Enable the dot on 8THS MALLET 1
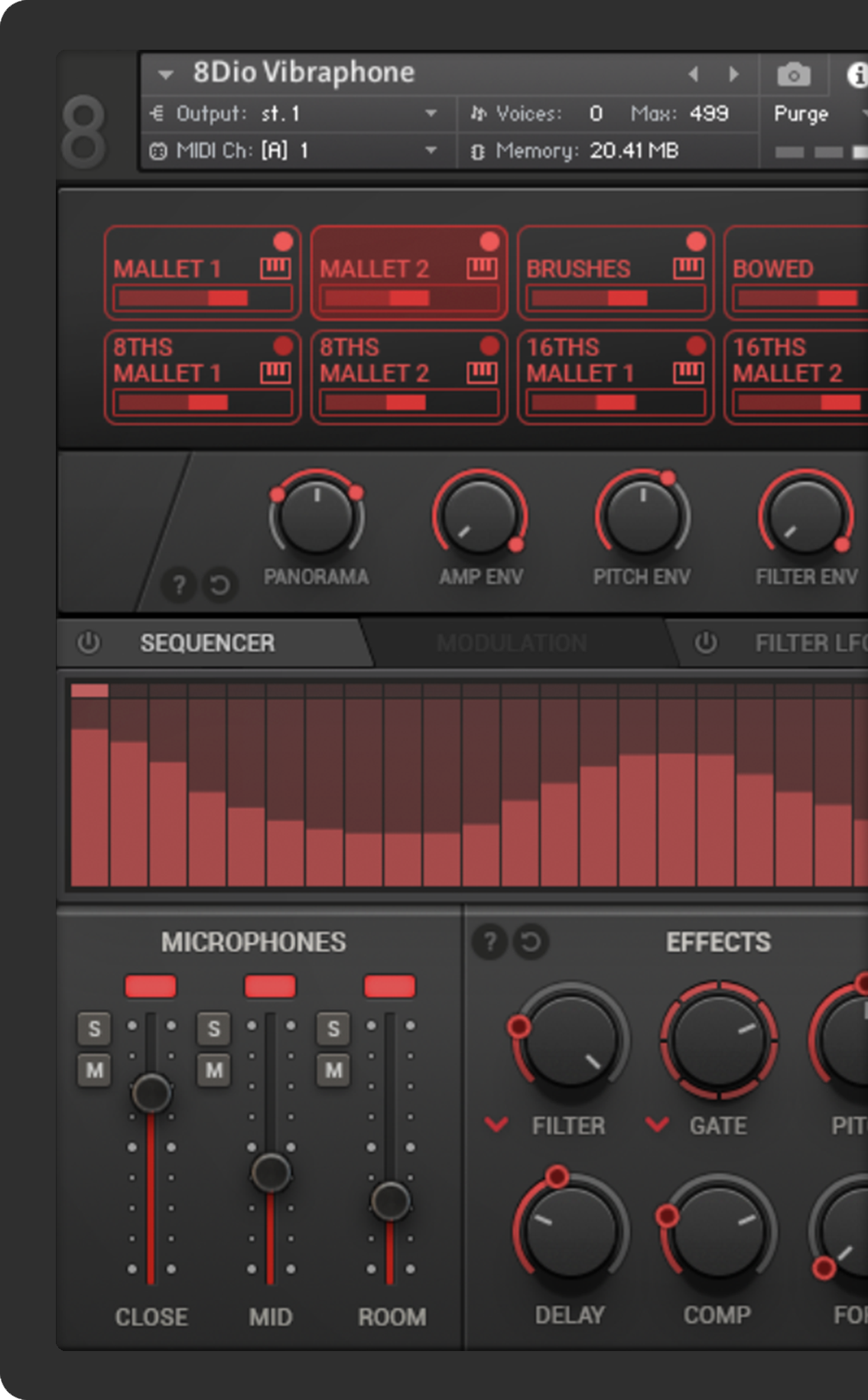This screenshot has width=868, height=1400. click(x=283, y=346)
